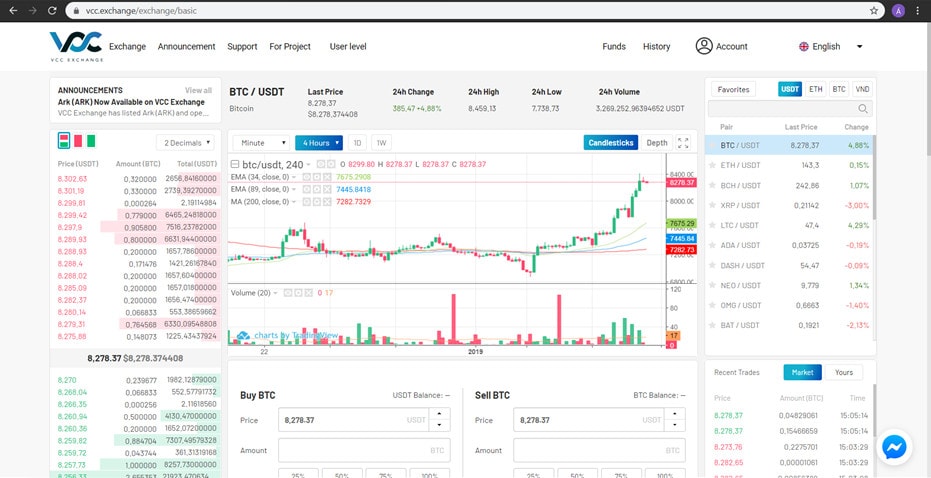931x478 pixels.
Task: Favorite the ETH / USDT pair star
Action: (712, 165)
